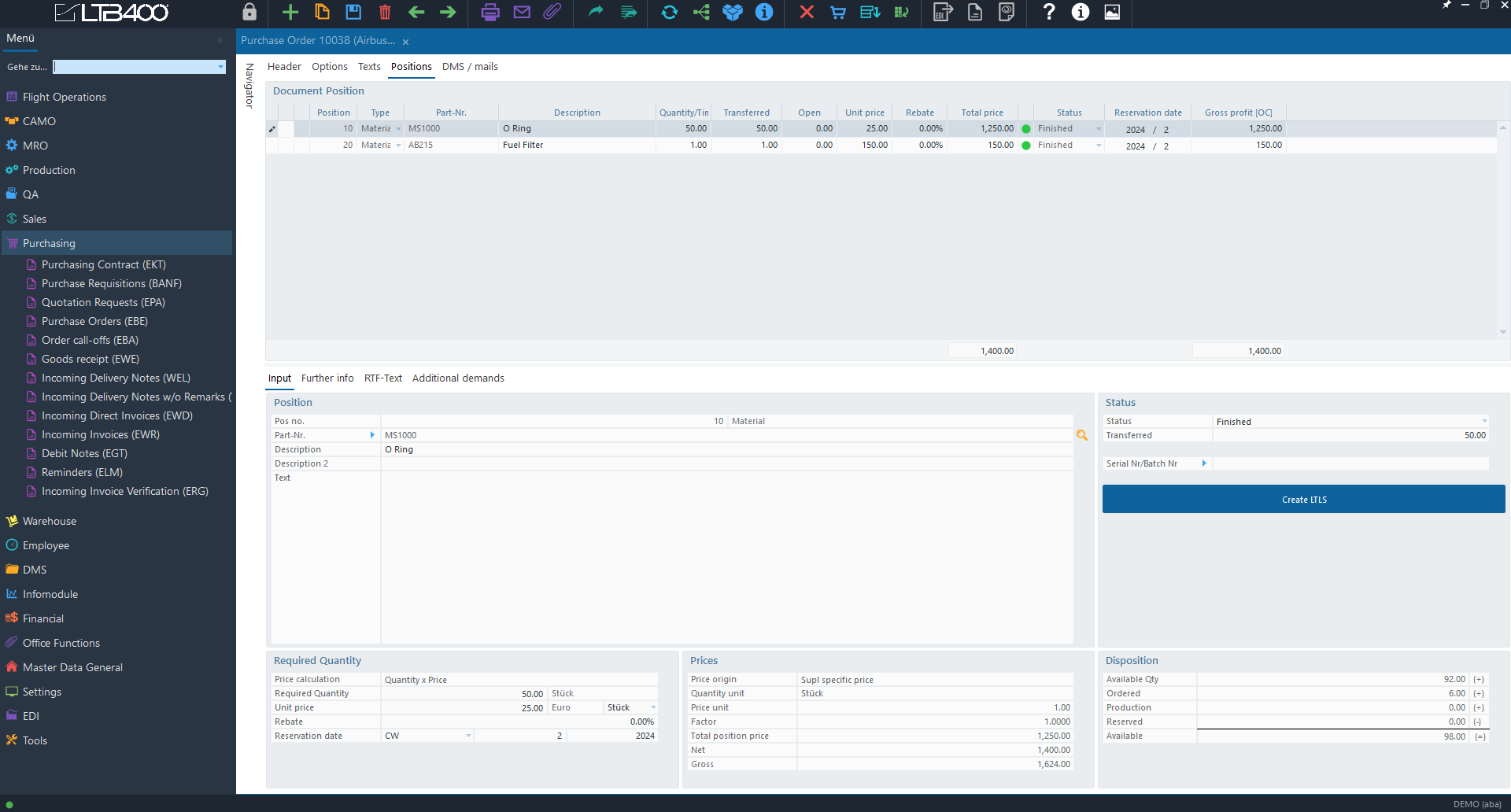Click the green plus add-new icon

pos(290,12)
